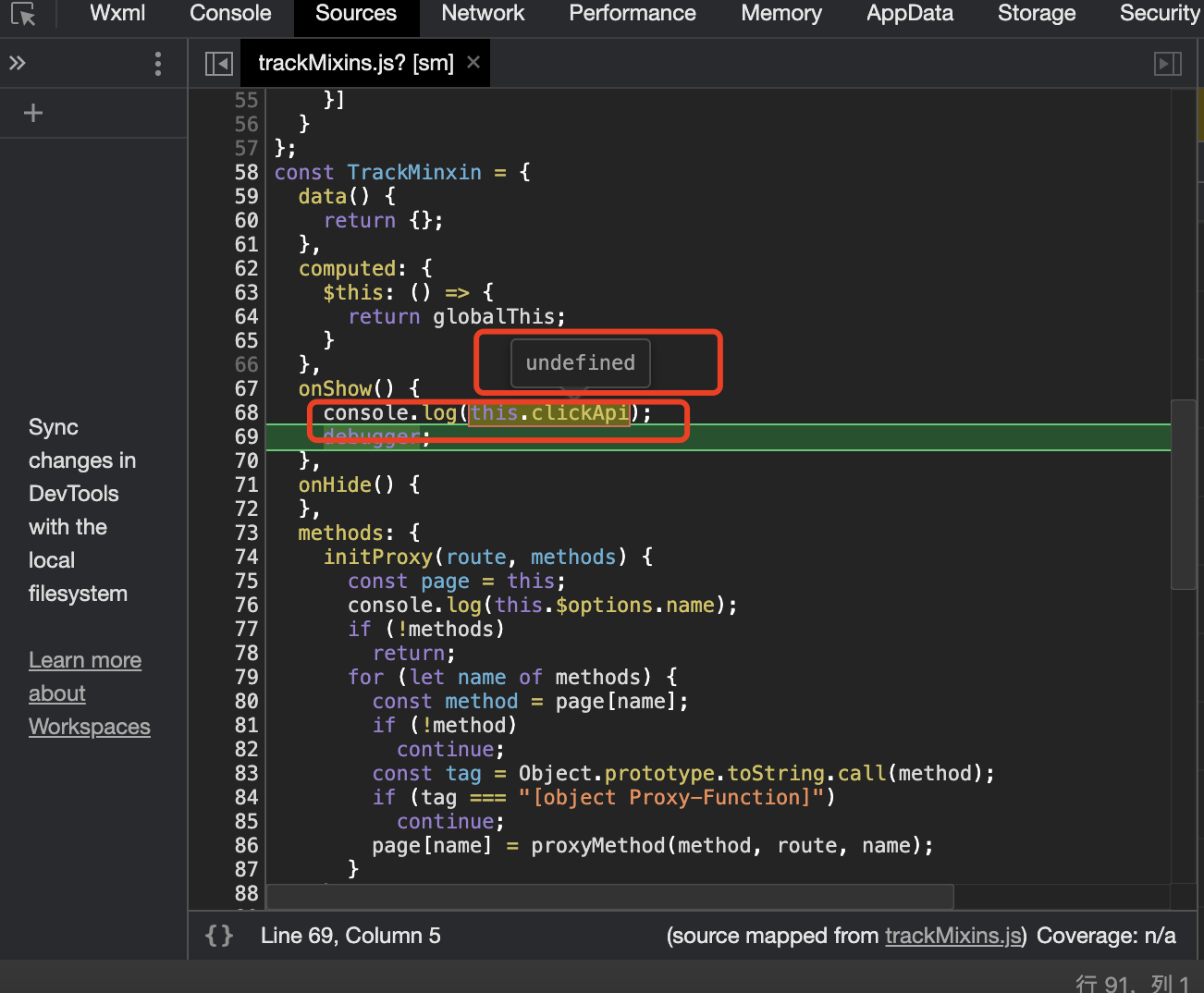
Task: Open the AppData tab
Action: tap(910, 13)
